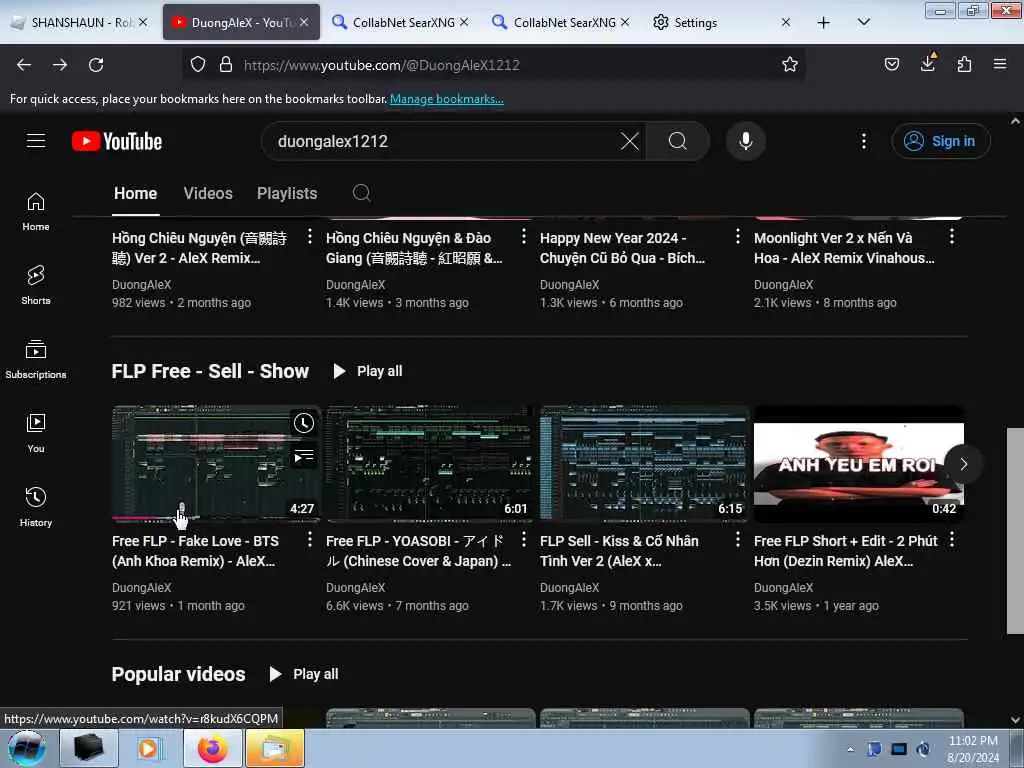Click Save to Pocket icon
Image resolution: width=1024 pixels, height=768 pixels.
pos(891,65)
